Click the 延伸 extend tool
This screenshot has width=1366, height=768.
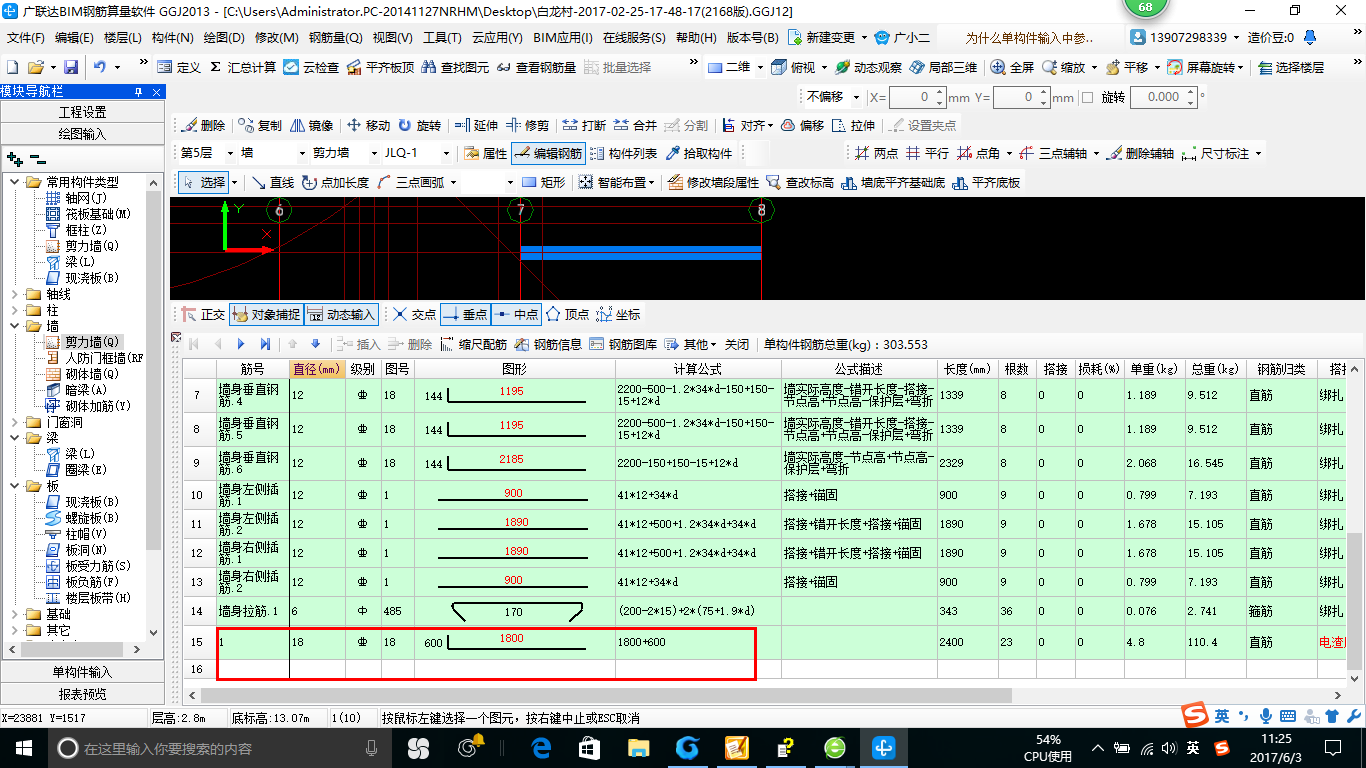[x=476, y=125]
